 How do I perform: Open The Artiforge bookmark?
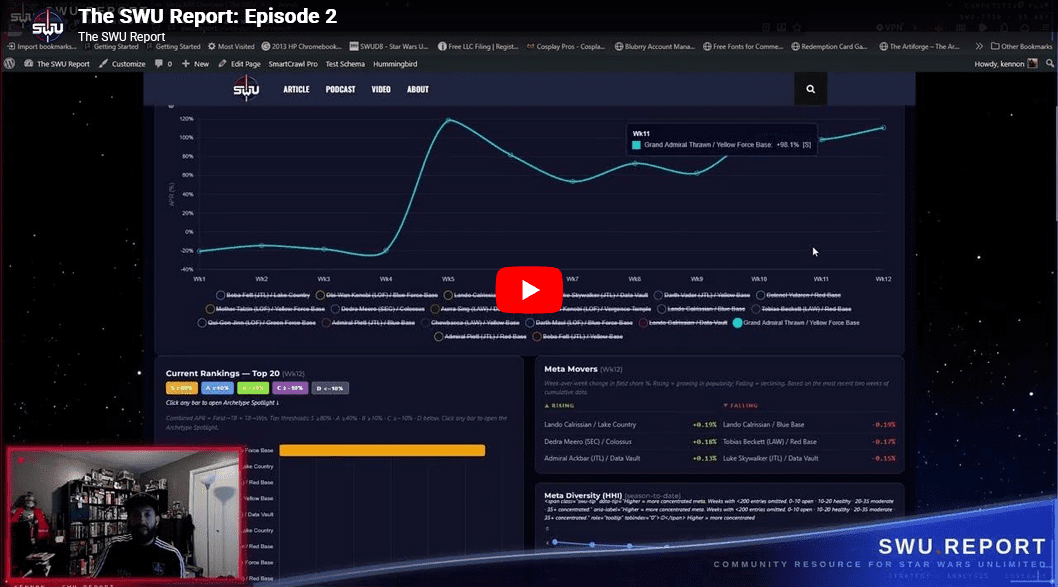click(x=919, y=47)
